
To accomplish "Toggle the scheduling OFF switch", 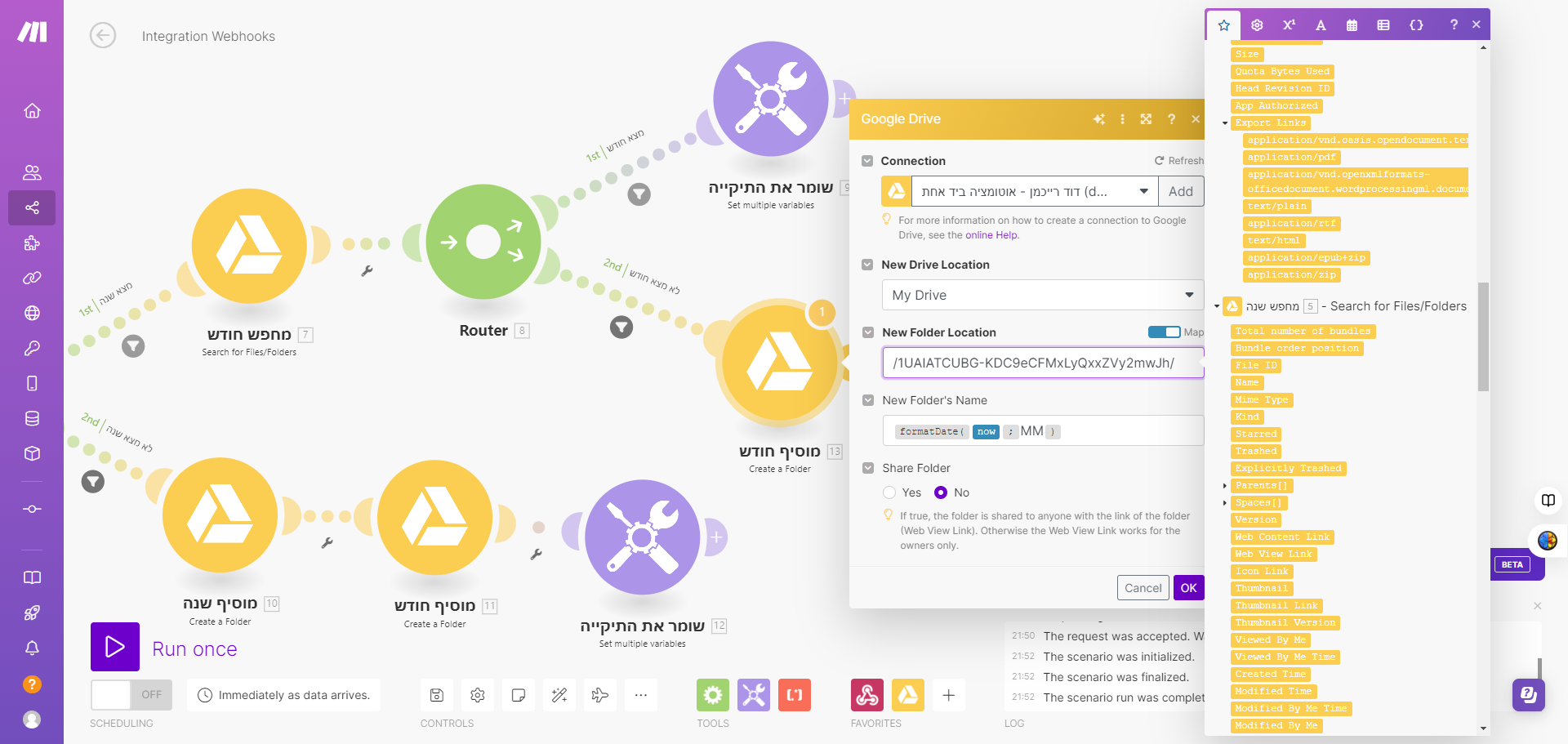I will tap(131, 695).
